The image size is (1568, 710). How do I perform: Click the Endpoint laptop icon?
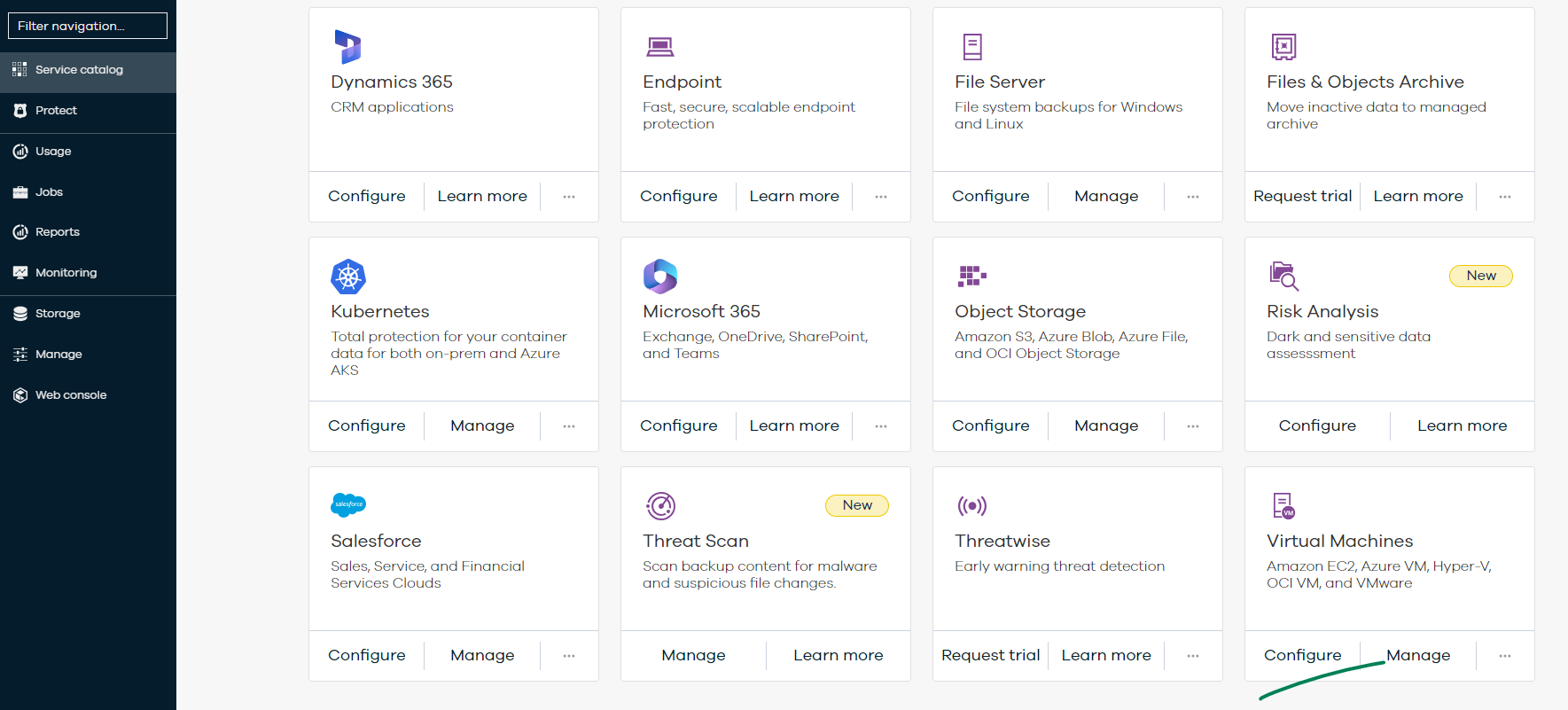[660, 46]
